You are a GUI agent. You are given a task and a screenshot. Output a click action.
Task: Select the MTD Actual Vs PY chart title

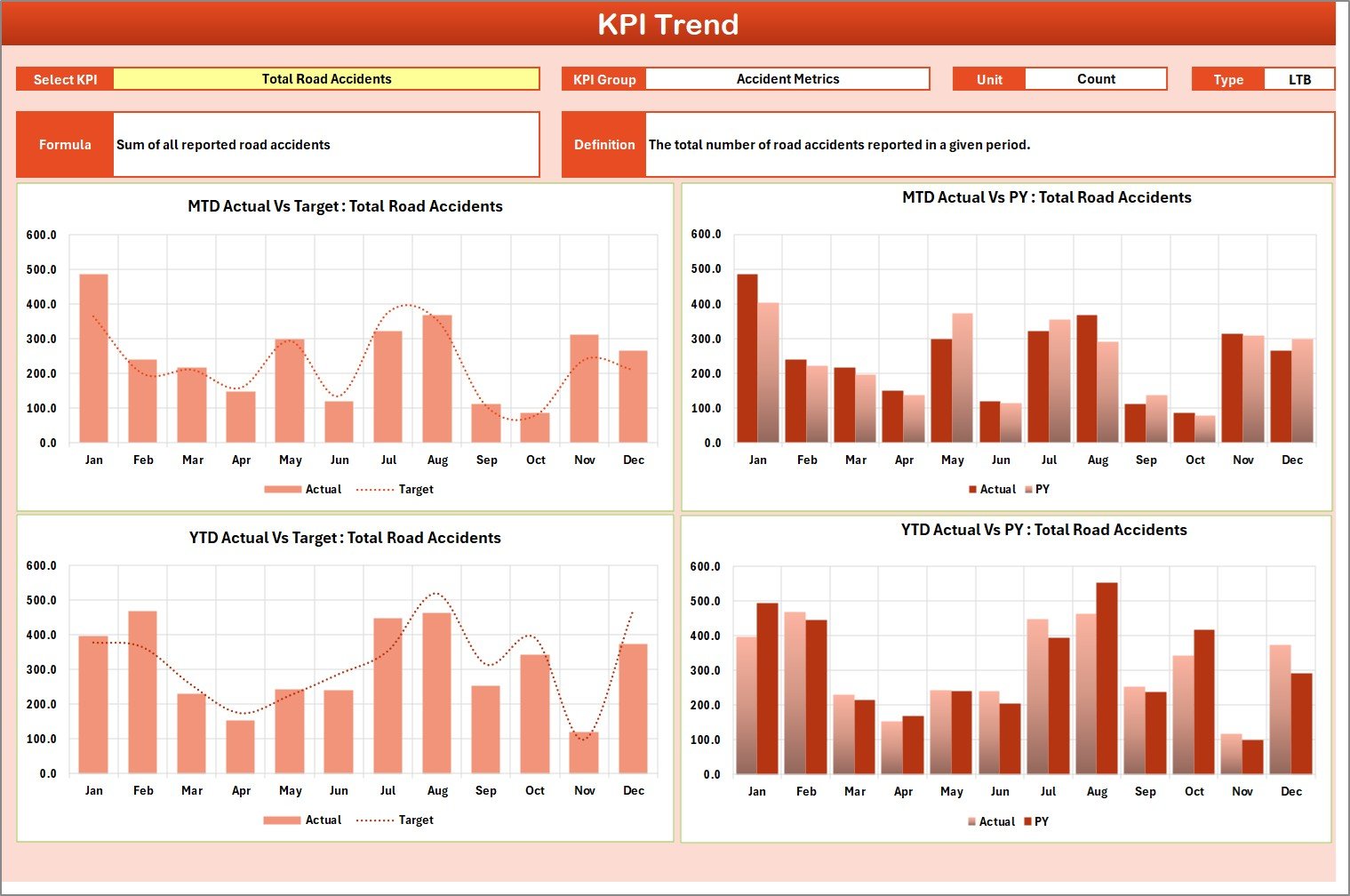[1046, 197]
